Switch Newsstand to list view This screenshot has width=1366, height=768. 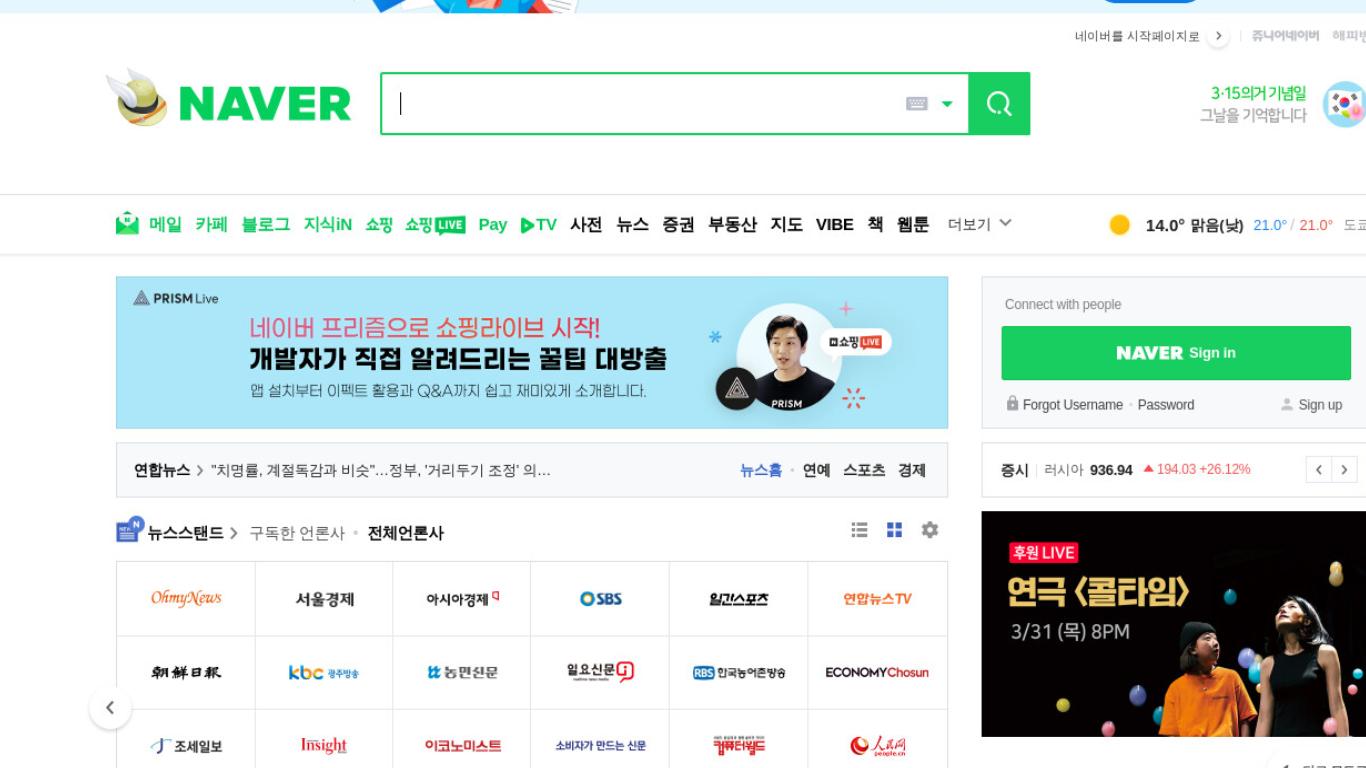[x=859, y=530]
